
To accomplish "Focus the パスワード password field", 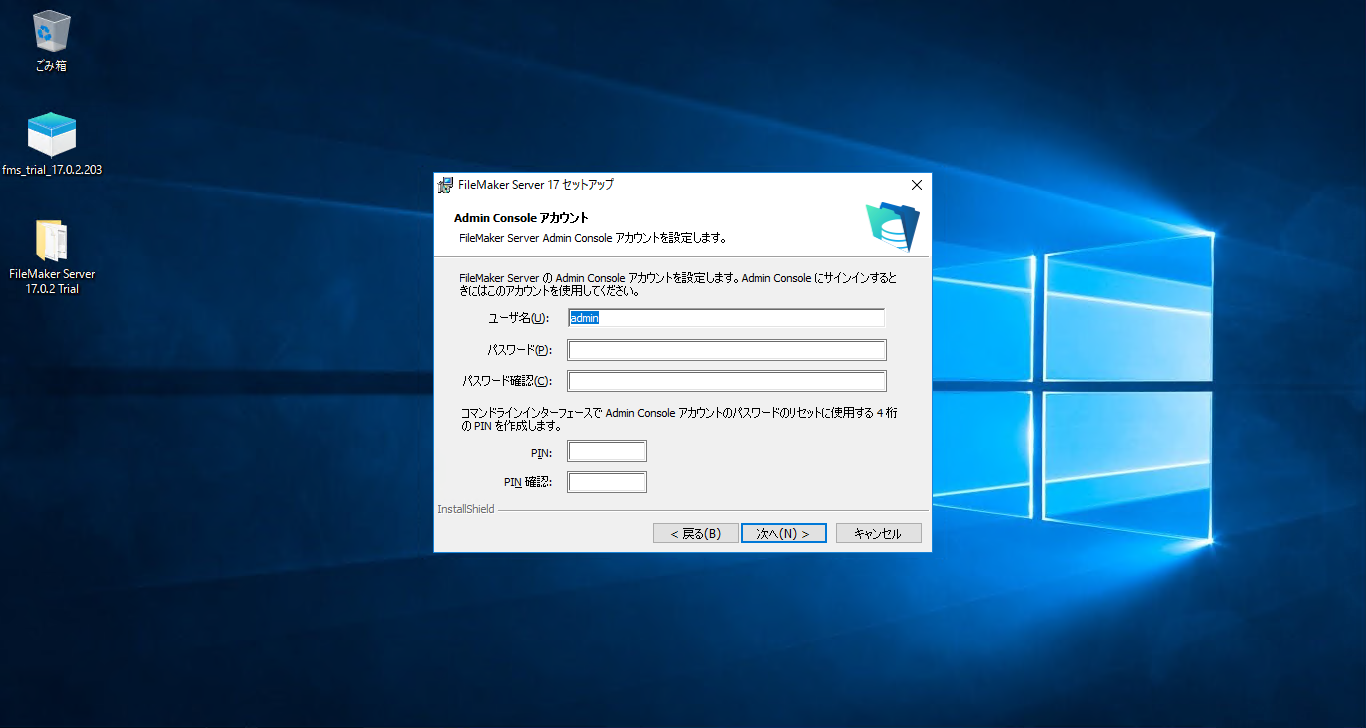I will pyautogui.click(x=726, y=349).
